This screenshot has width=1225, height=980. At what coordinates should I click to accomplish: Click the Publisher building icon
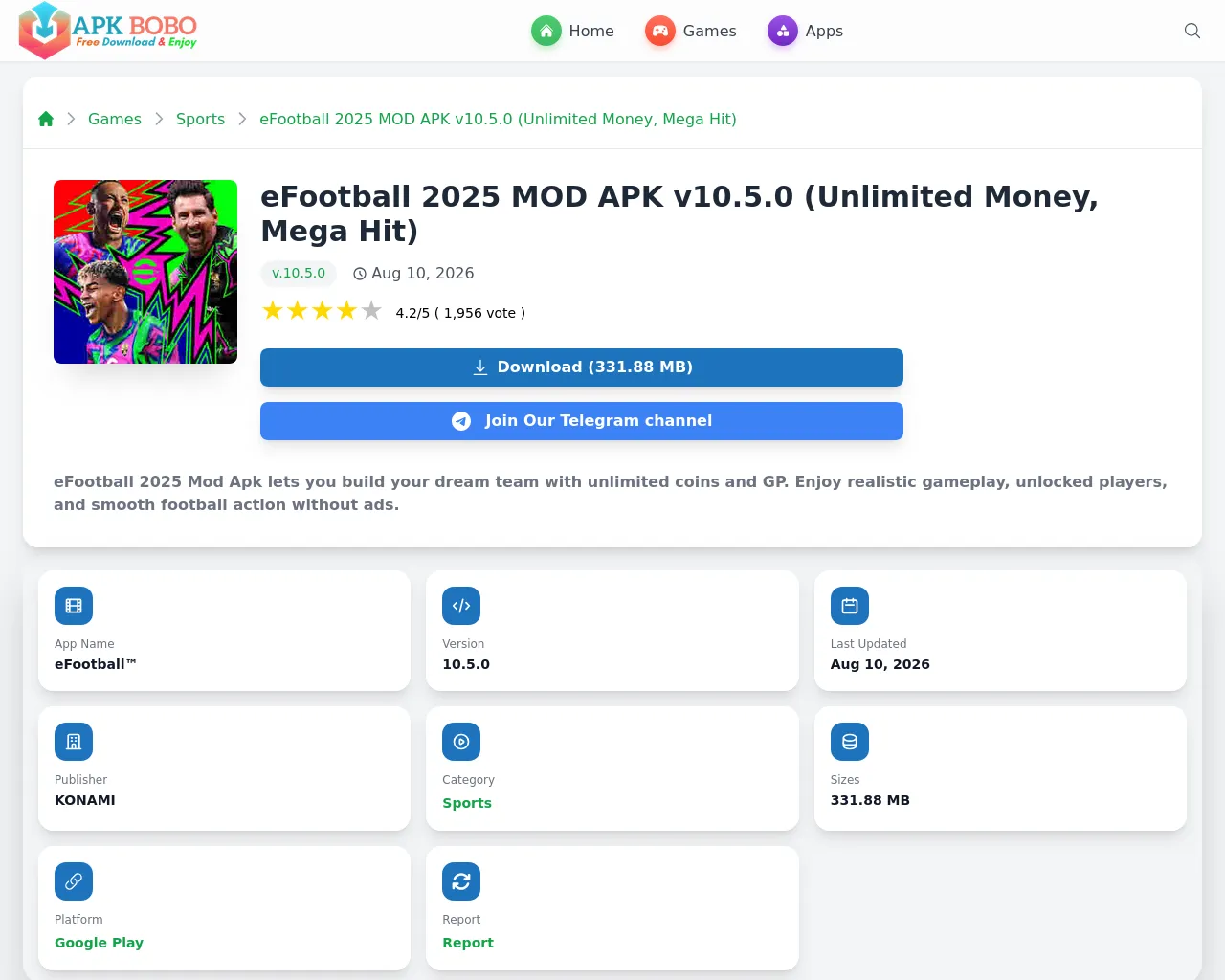pyautogui.click(x=74, y=742)
